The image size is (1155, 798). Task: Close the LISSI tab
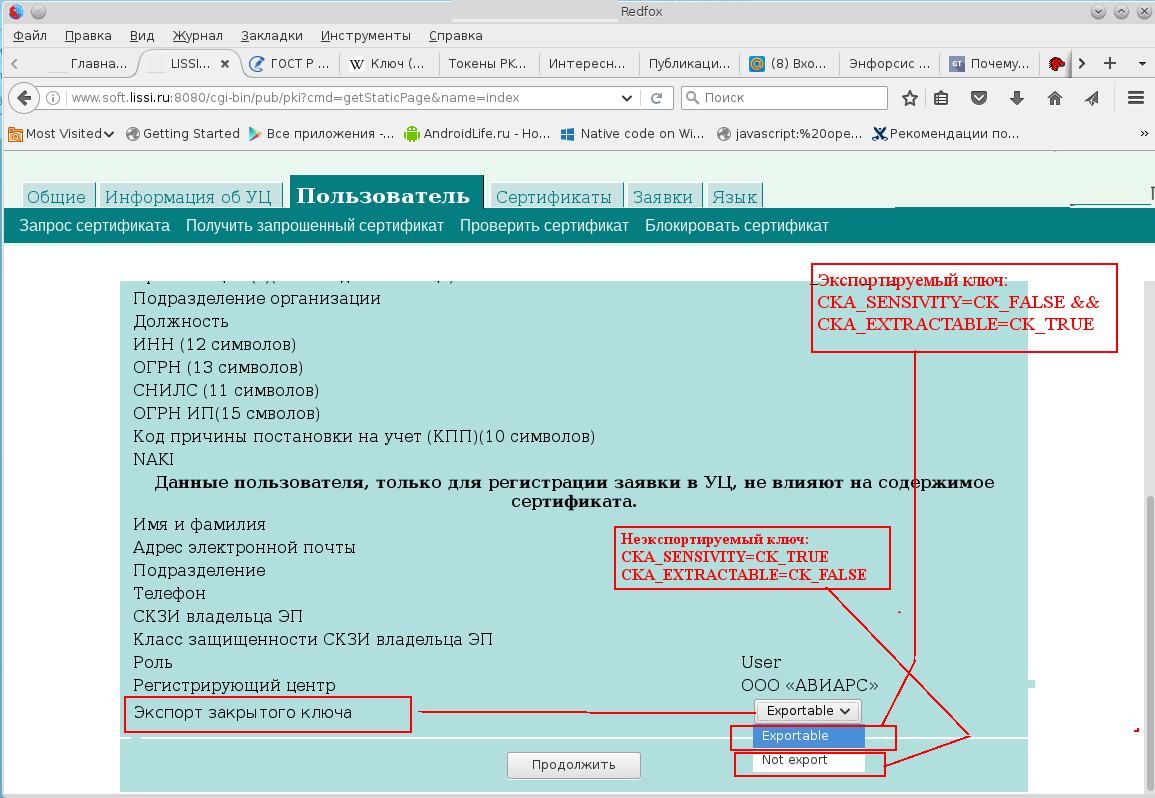pyautogui.click(x=225, y=64)
